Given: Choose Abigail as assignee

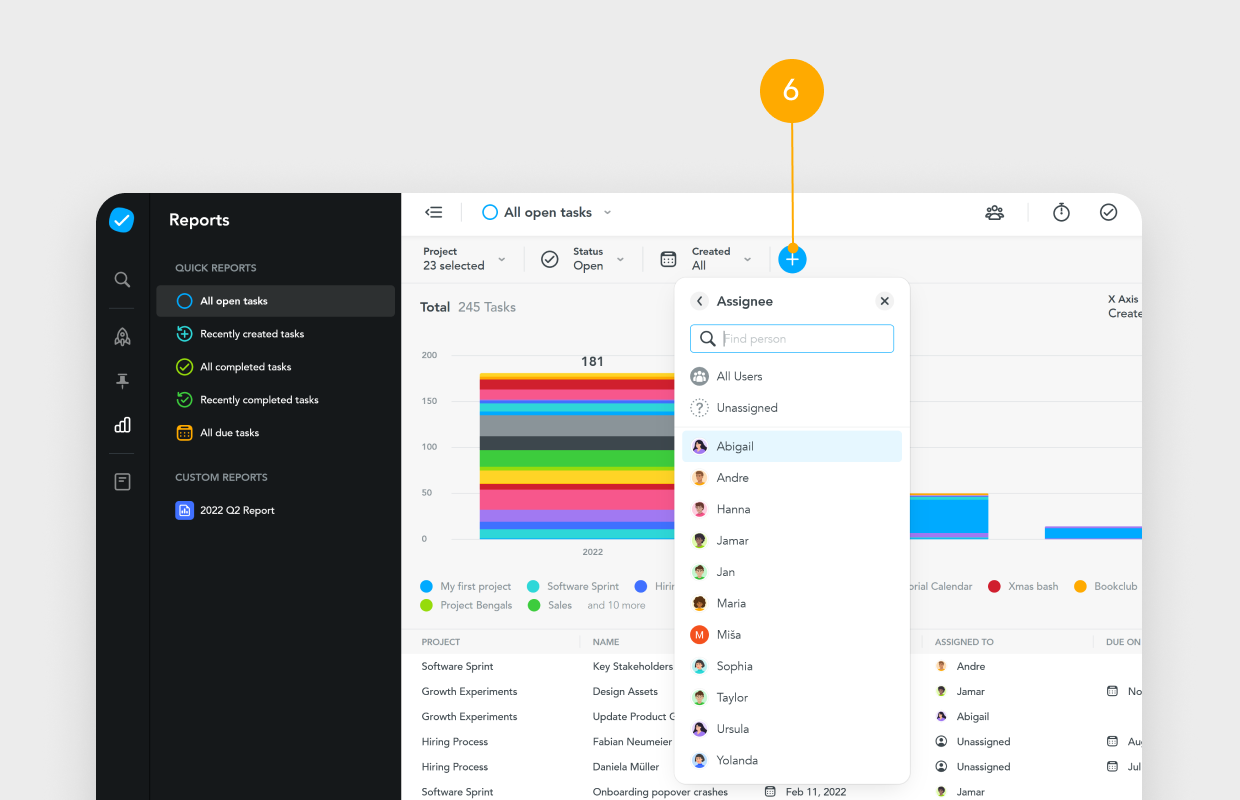Looking at the screenshot, I should click(792, 446).
